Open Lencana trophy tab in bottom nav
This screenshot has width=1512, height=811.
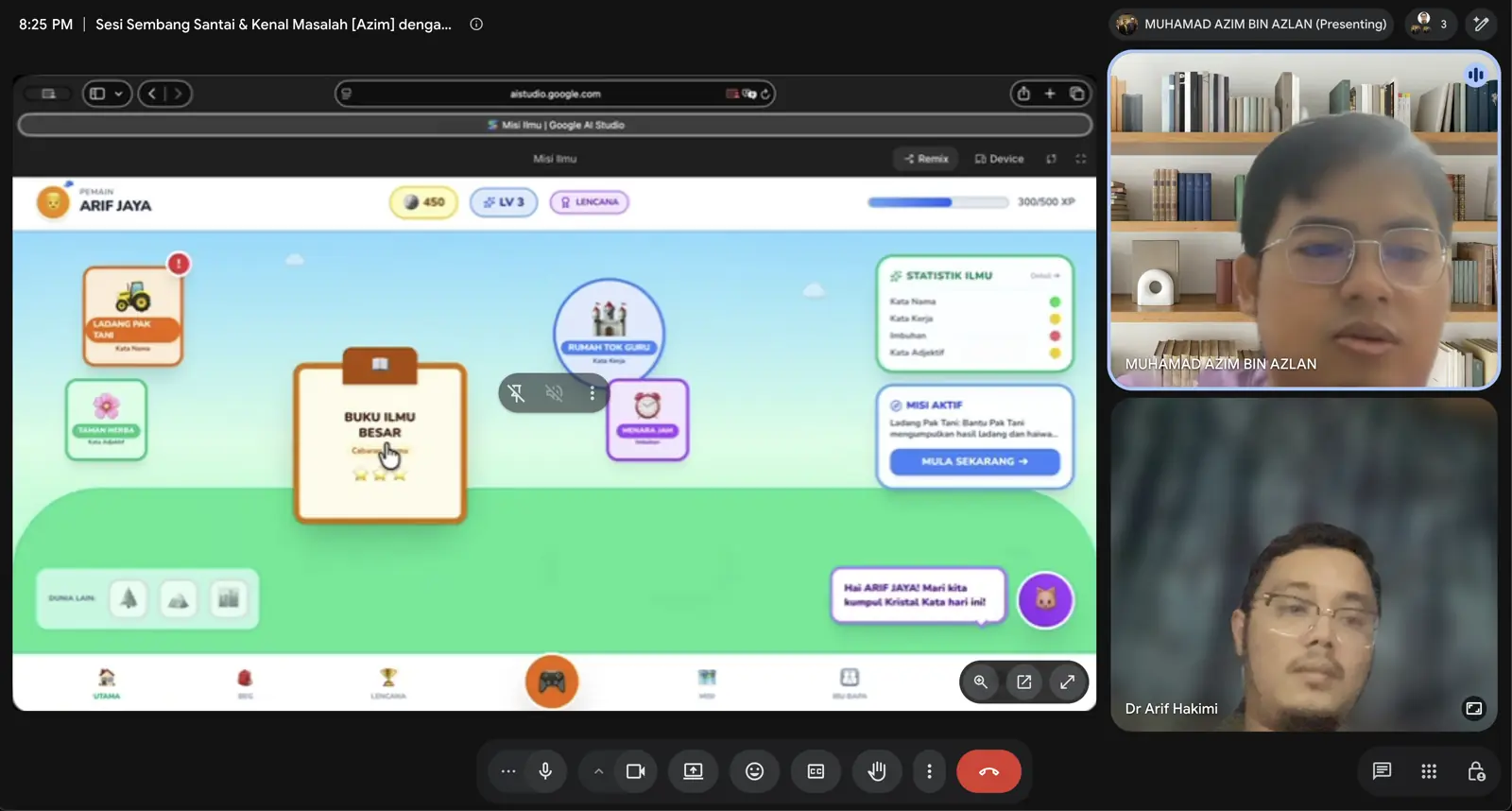(388, 683)
